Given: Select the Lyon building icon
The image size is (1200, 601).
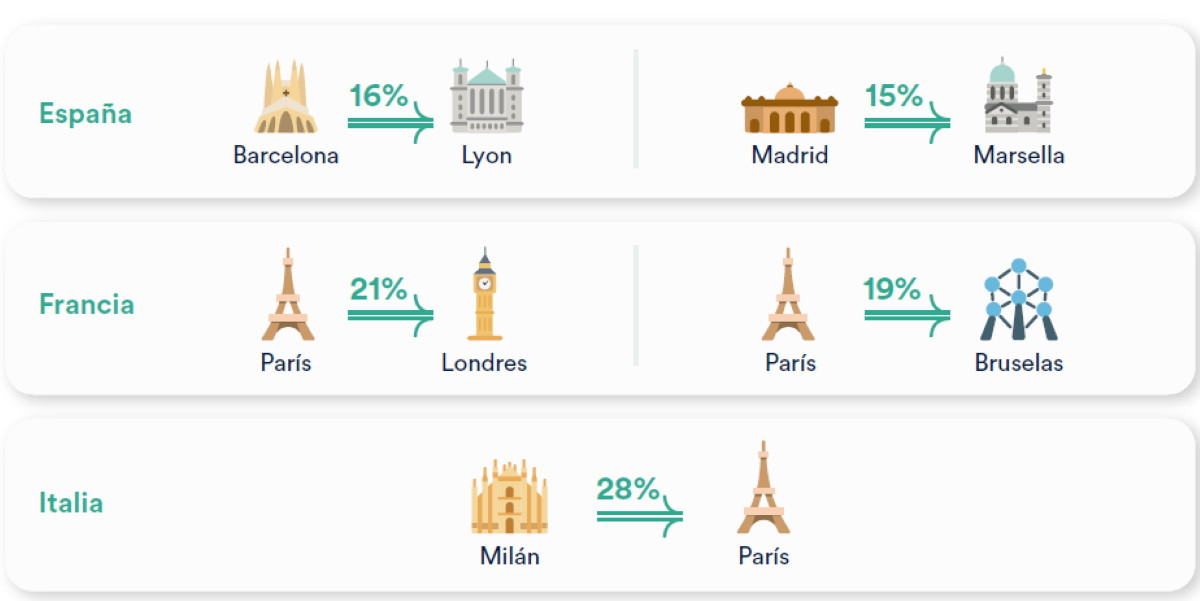Looking at the screenshot, I should 486,98.
